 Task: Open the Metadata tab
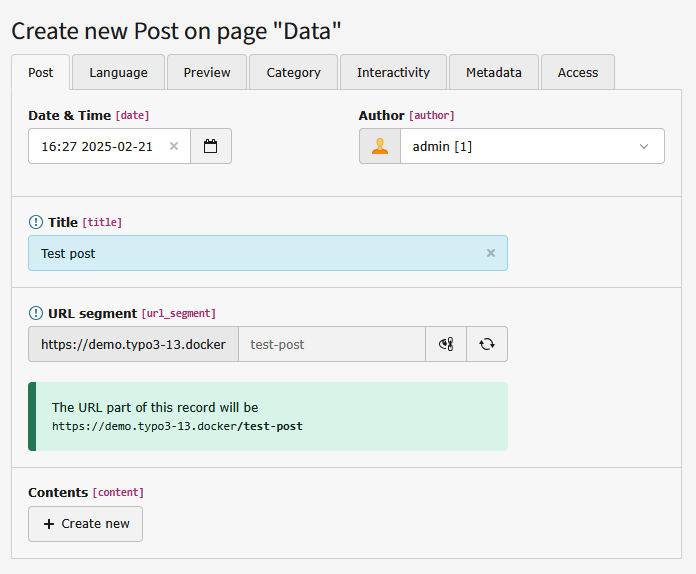click(493, 72)
